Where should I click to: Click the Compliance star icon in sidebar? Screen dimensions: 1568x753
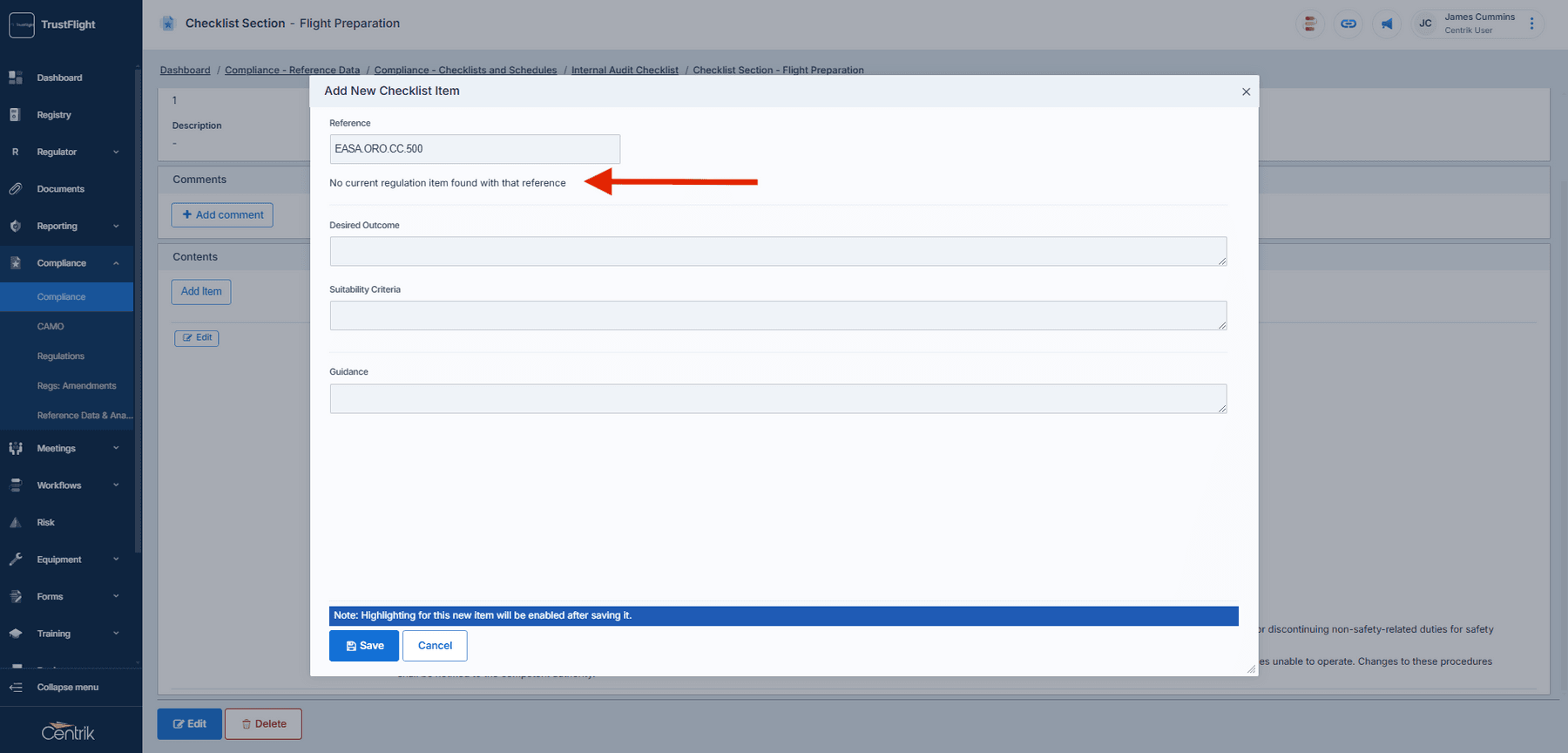pyautogui.click(x=15, y=263)
